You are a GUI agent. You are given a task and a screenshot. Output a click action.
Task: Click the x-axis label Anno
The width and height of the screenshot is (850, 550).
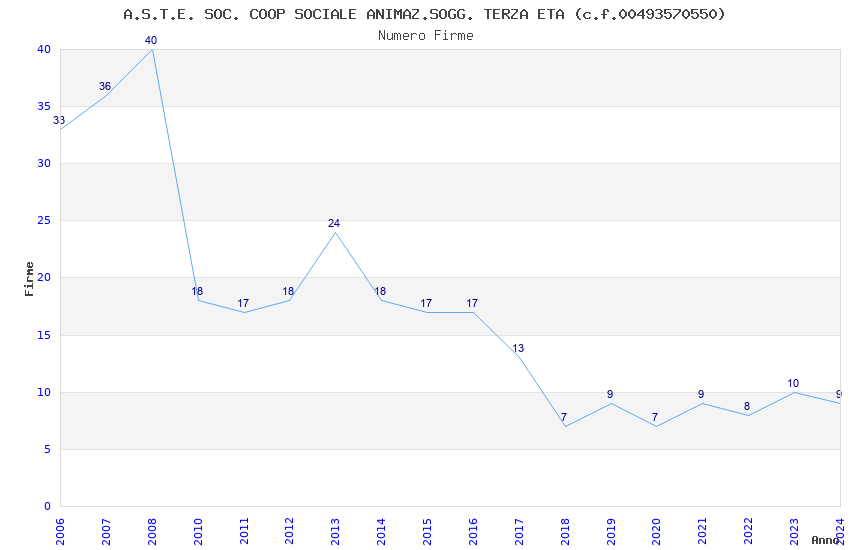point(825,540)
